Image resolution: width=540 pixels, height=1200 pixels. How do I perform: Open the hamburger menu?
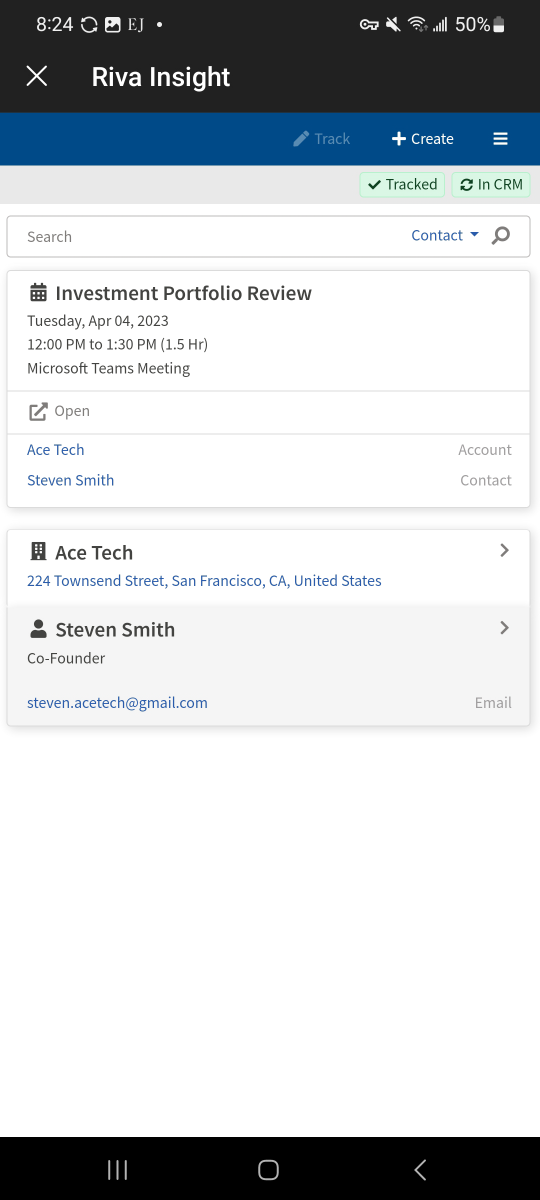(500, 139)
